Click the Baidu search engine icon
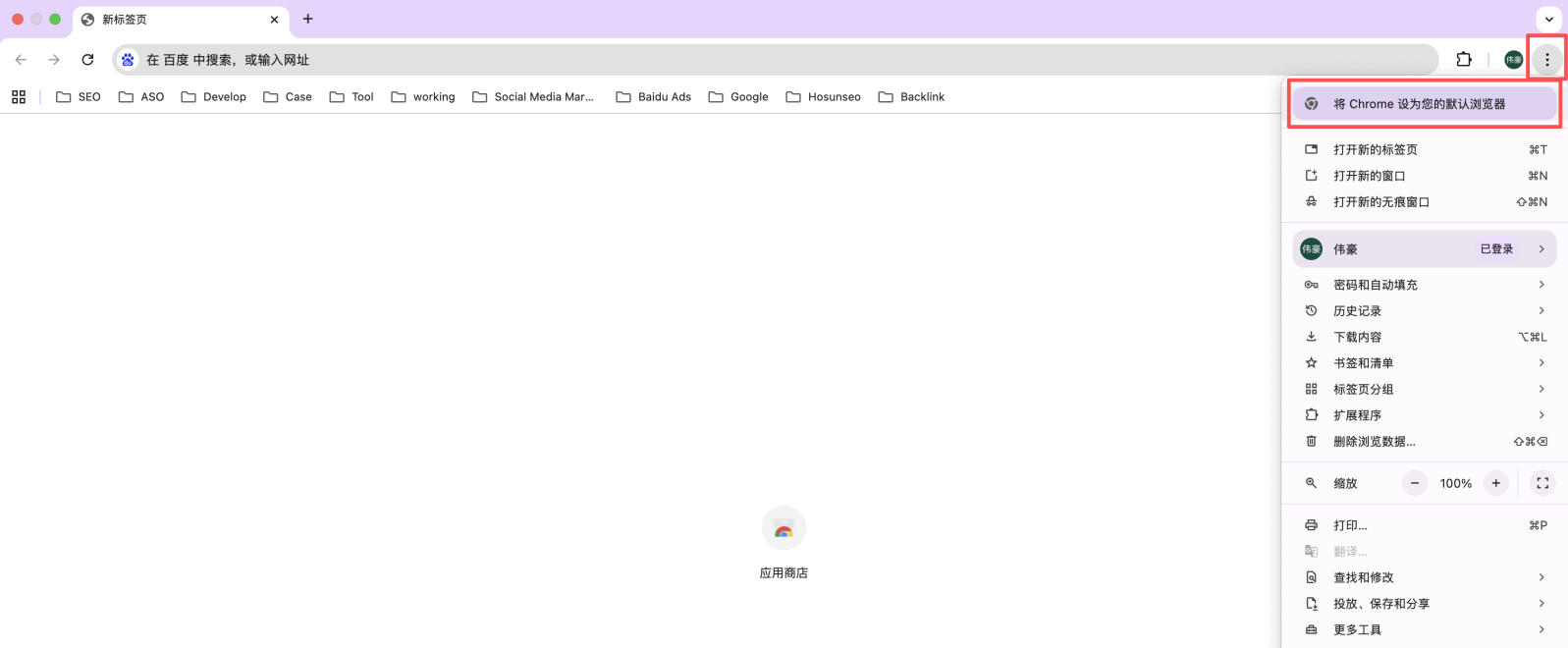Image resolution: width=1568 pixels, height=648 pixels. coord(128,60)
